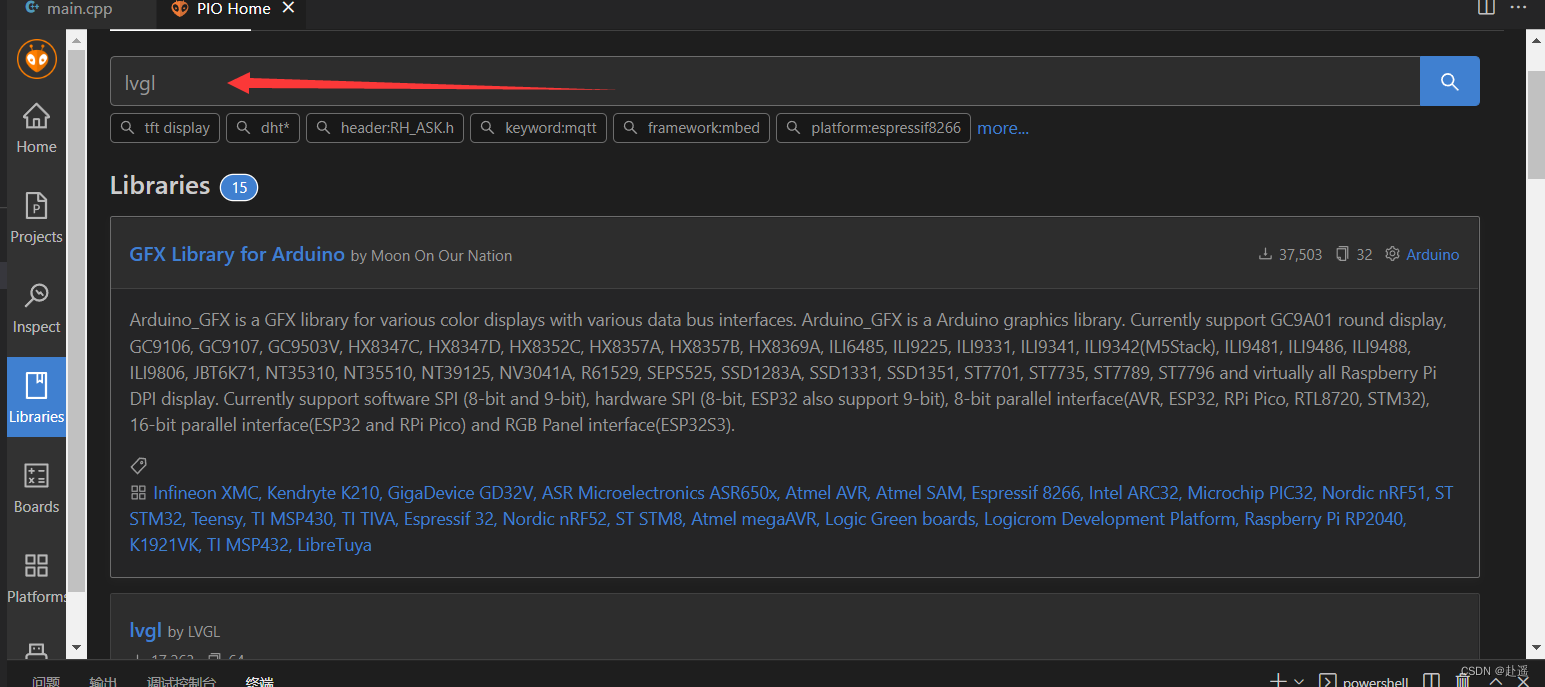1545x687 pixels.
Task: Click the 'more...' search examples link
Action: (x=1002, y=128)
